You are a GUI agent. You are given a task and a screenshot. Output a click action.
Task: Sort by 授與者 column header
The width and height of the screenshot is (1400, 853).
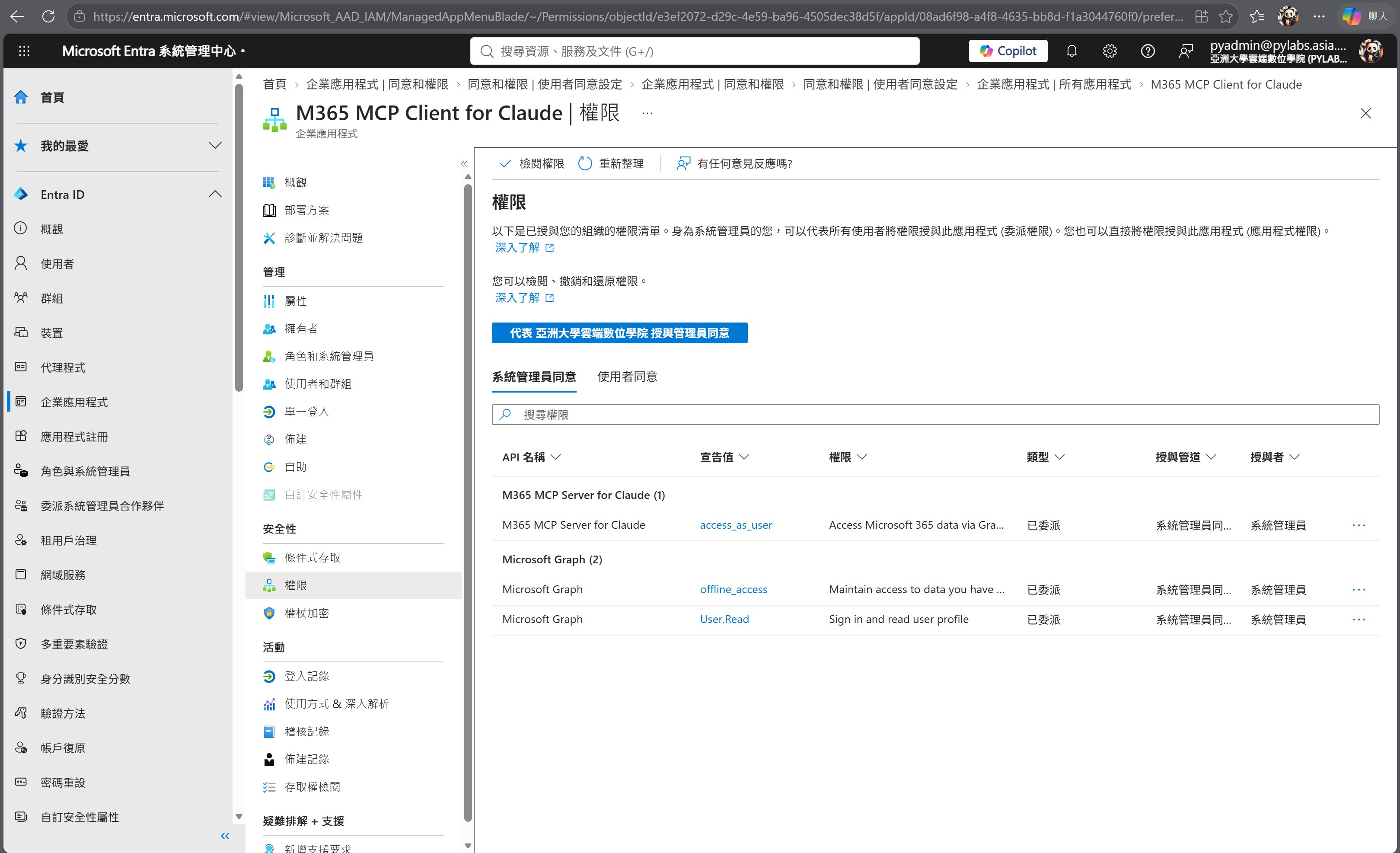(x=1275, y=457)
